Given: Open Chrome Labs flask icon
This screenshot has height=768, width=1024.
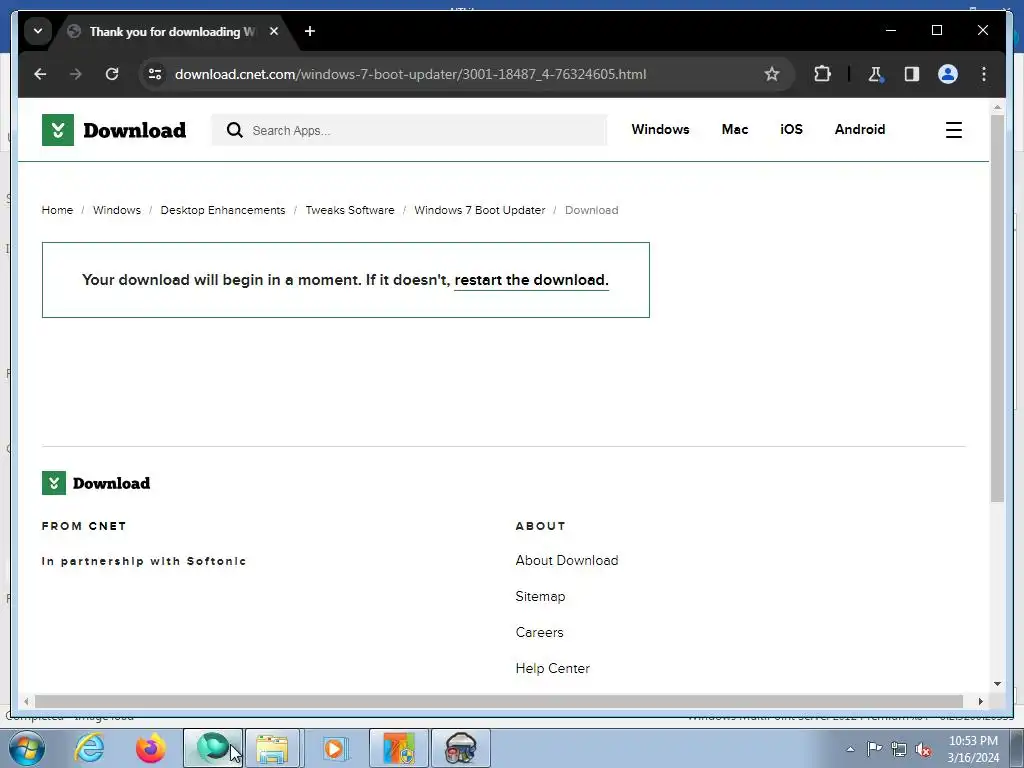Looking at the screenshot, I should point(876,74).
